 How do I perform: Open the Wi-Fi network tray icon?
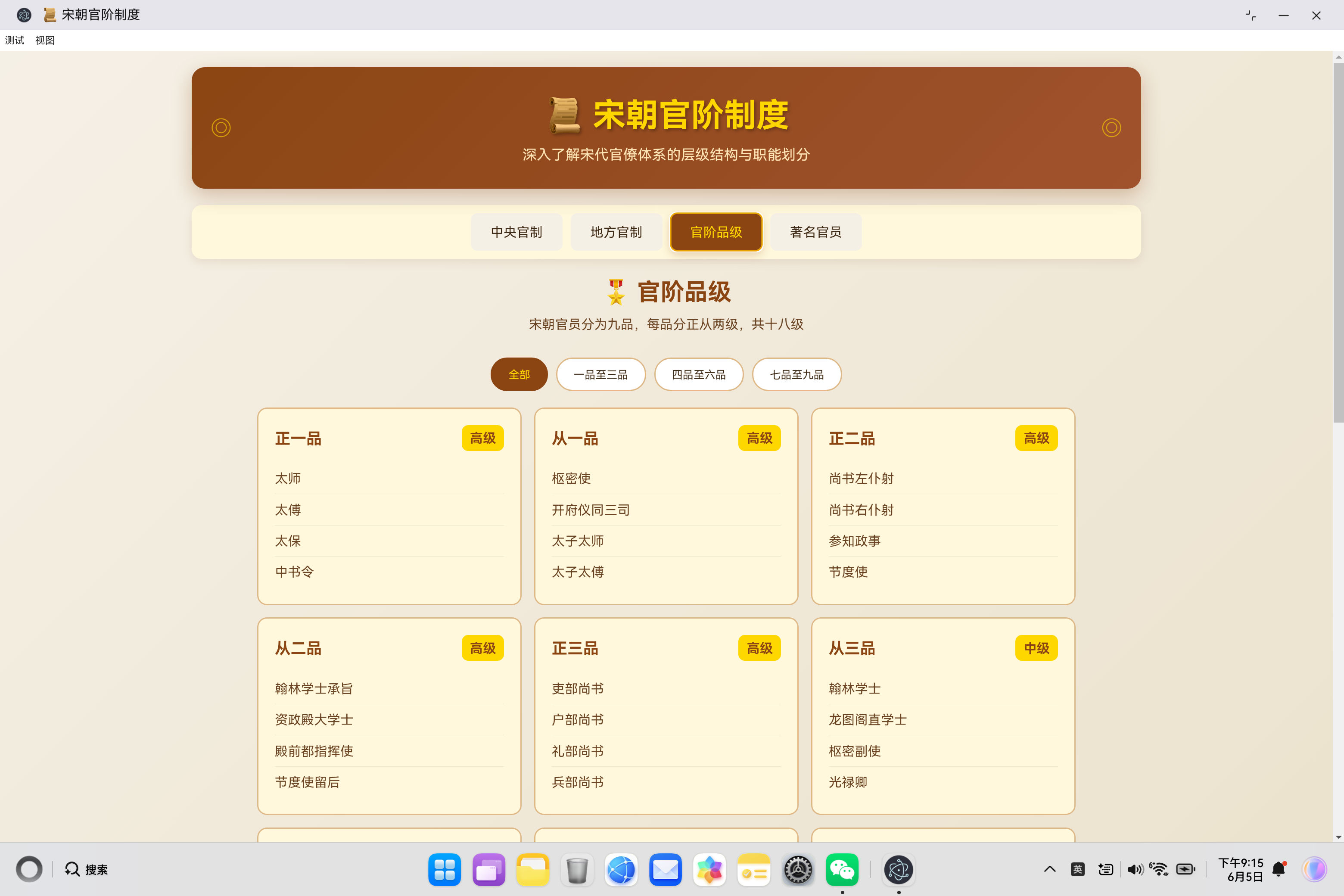tap(1160, 869)
